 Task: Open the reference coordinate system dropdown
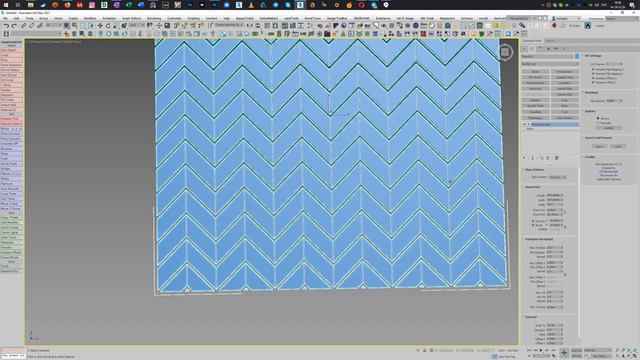click(137, 26)
